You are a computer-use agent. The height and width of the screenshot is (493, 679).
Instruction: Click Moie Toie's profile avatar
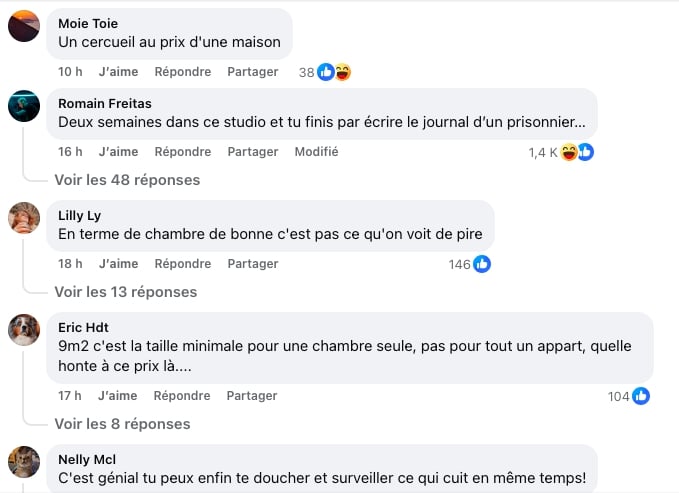(24, 26)
